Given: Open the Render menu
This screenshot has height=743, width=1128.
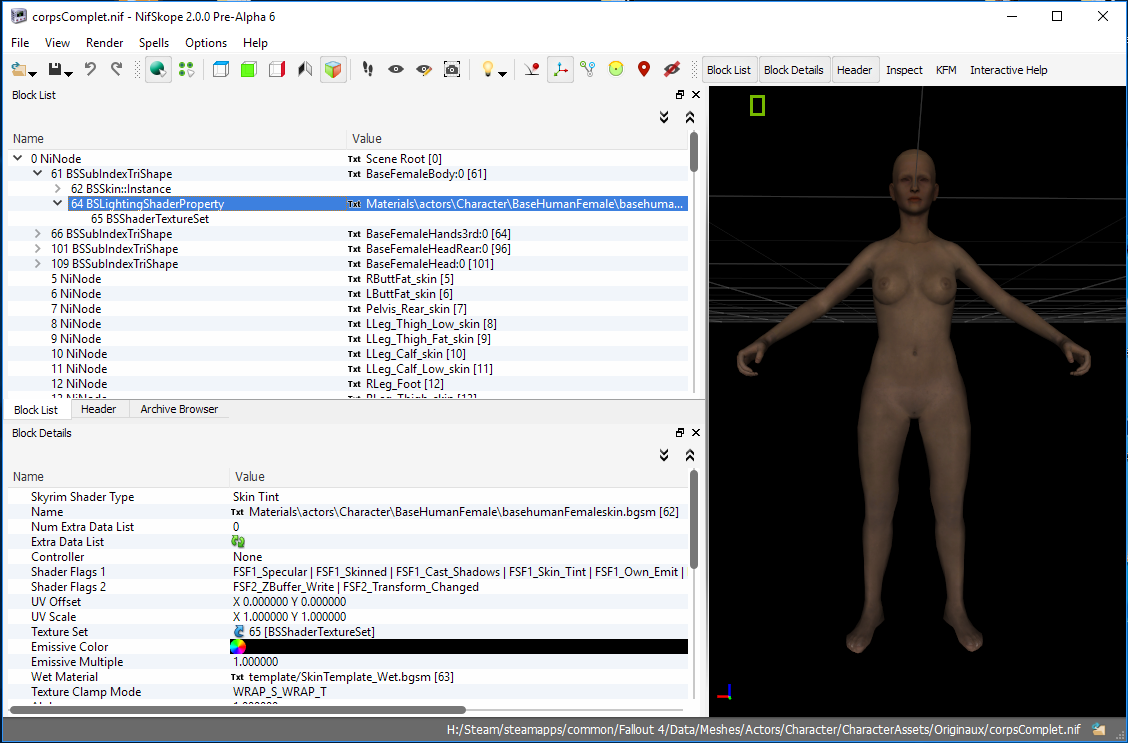Looking at the screenshot, I should tap(105, 43).
